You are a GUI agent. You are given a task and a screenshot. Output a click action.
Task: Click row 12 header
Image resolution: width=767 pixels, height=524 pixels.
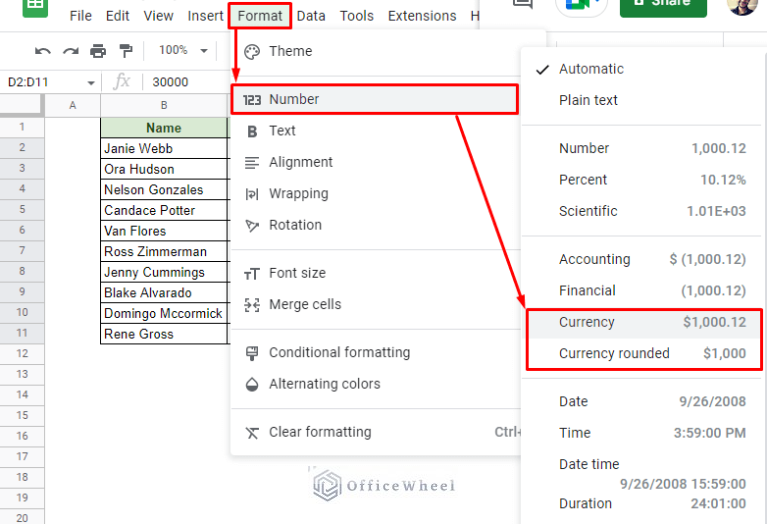[x=22, y=353]
